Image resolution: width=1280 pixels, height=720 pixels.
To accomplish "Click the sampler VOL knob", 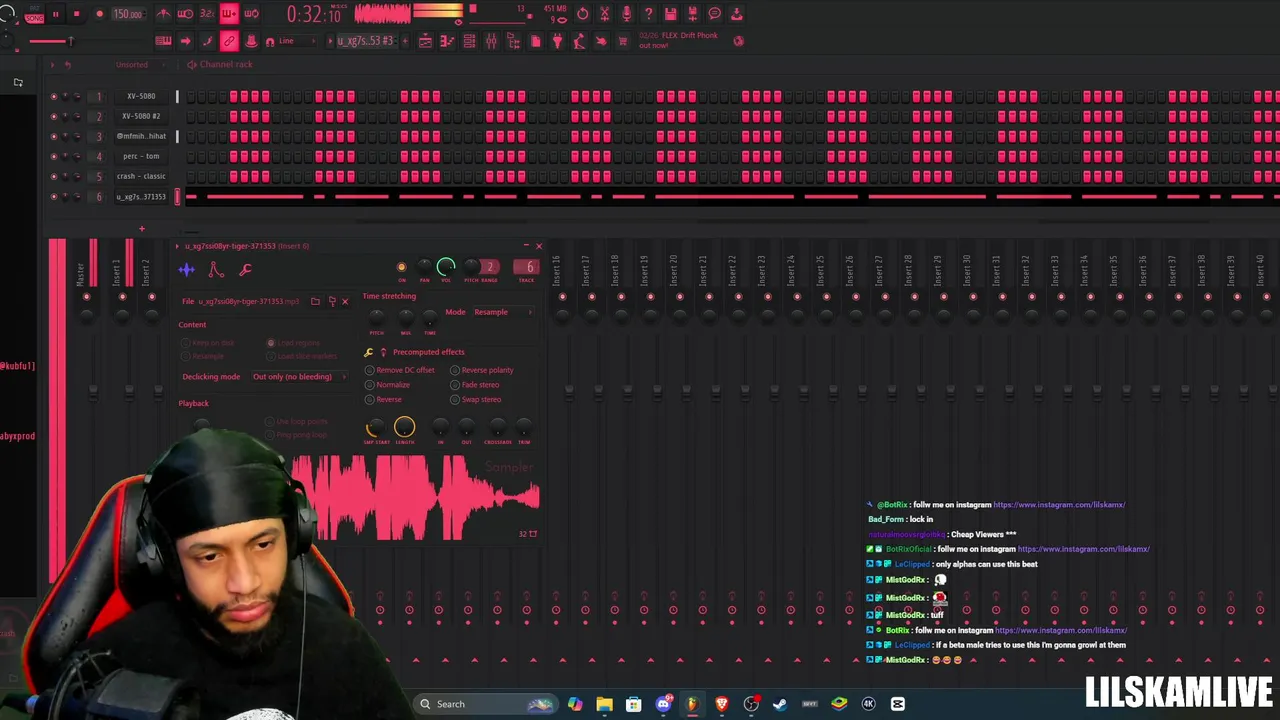I will [446, 267].
